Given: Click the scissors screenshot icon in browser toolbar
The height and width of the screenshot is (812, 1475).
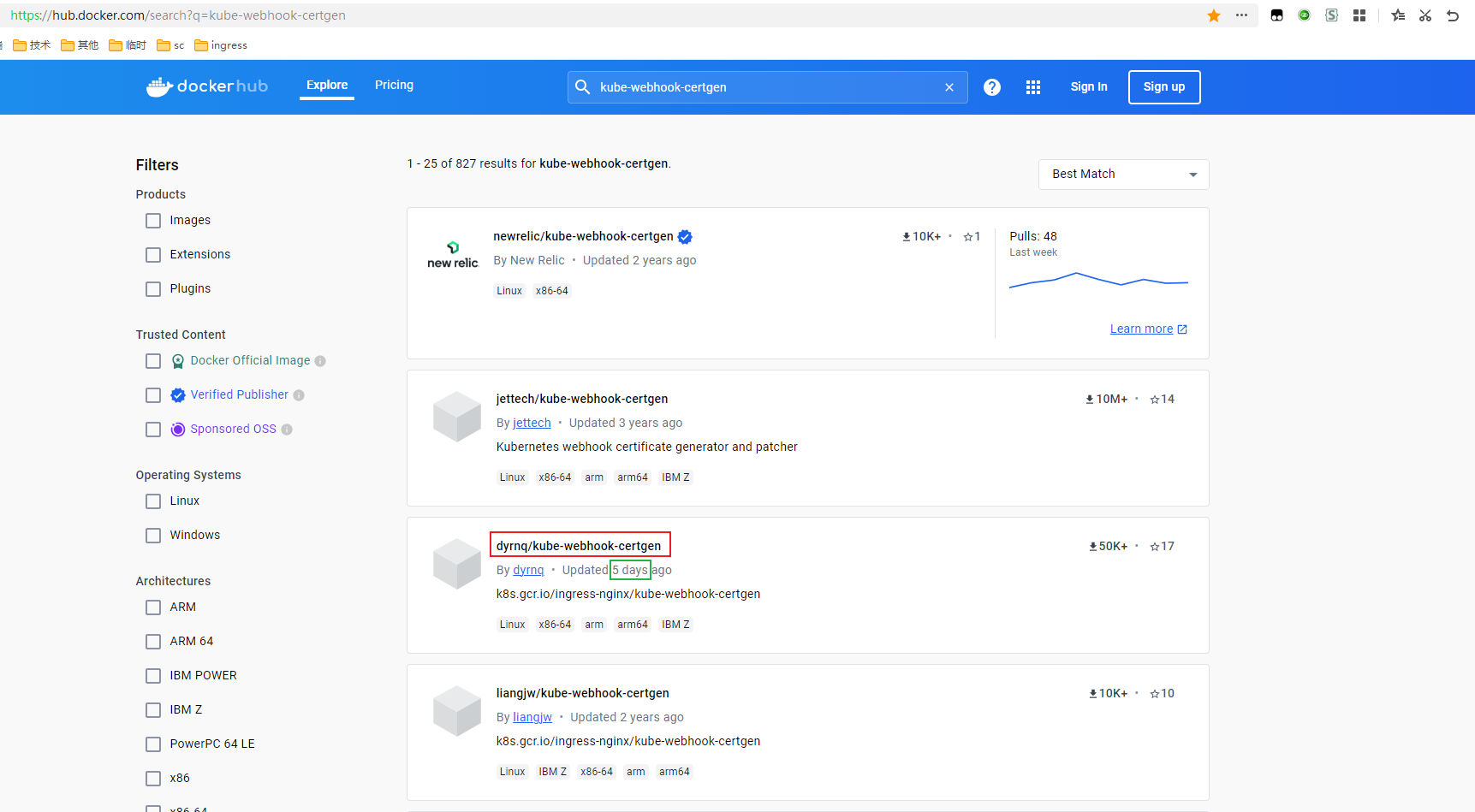Looking at the screenshot, I should click(x=1425, y=15).
